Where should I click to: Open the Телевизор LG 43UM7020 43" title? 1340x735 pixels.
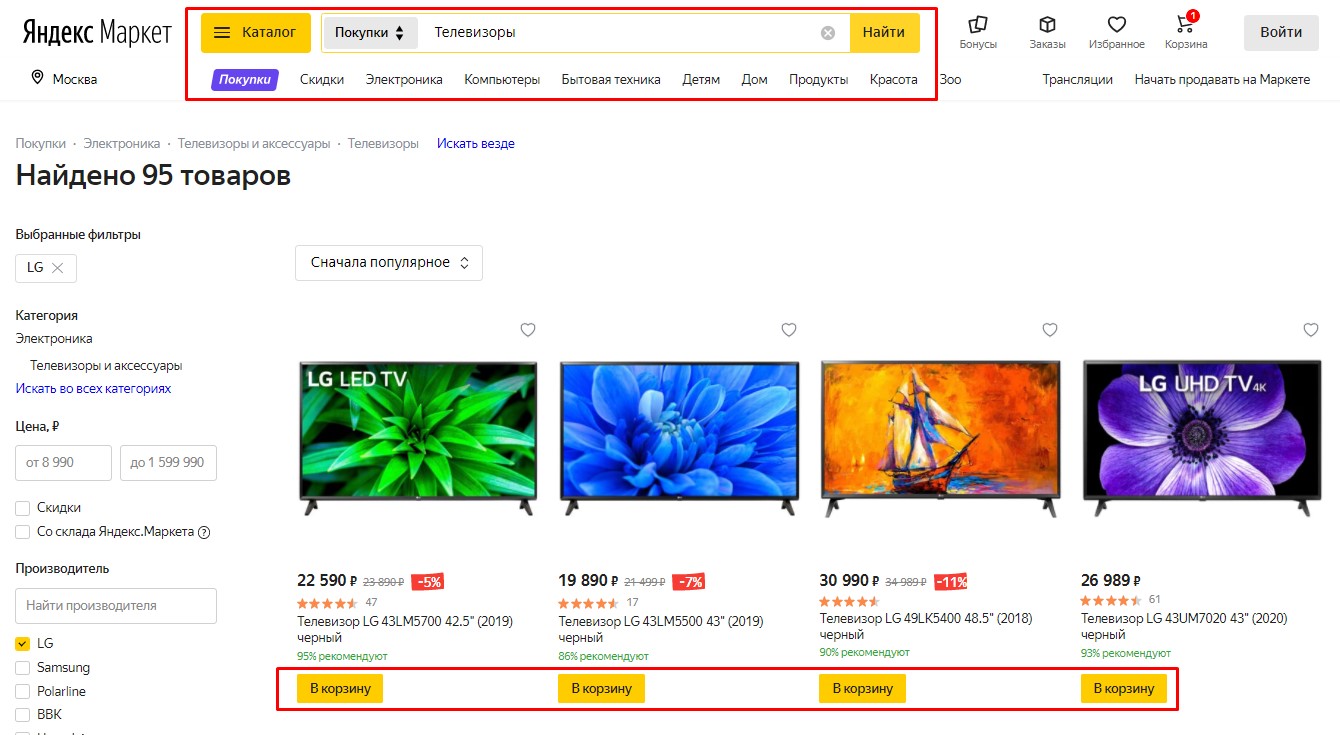coord(1184,628)
